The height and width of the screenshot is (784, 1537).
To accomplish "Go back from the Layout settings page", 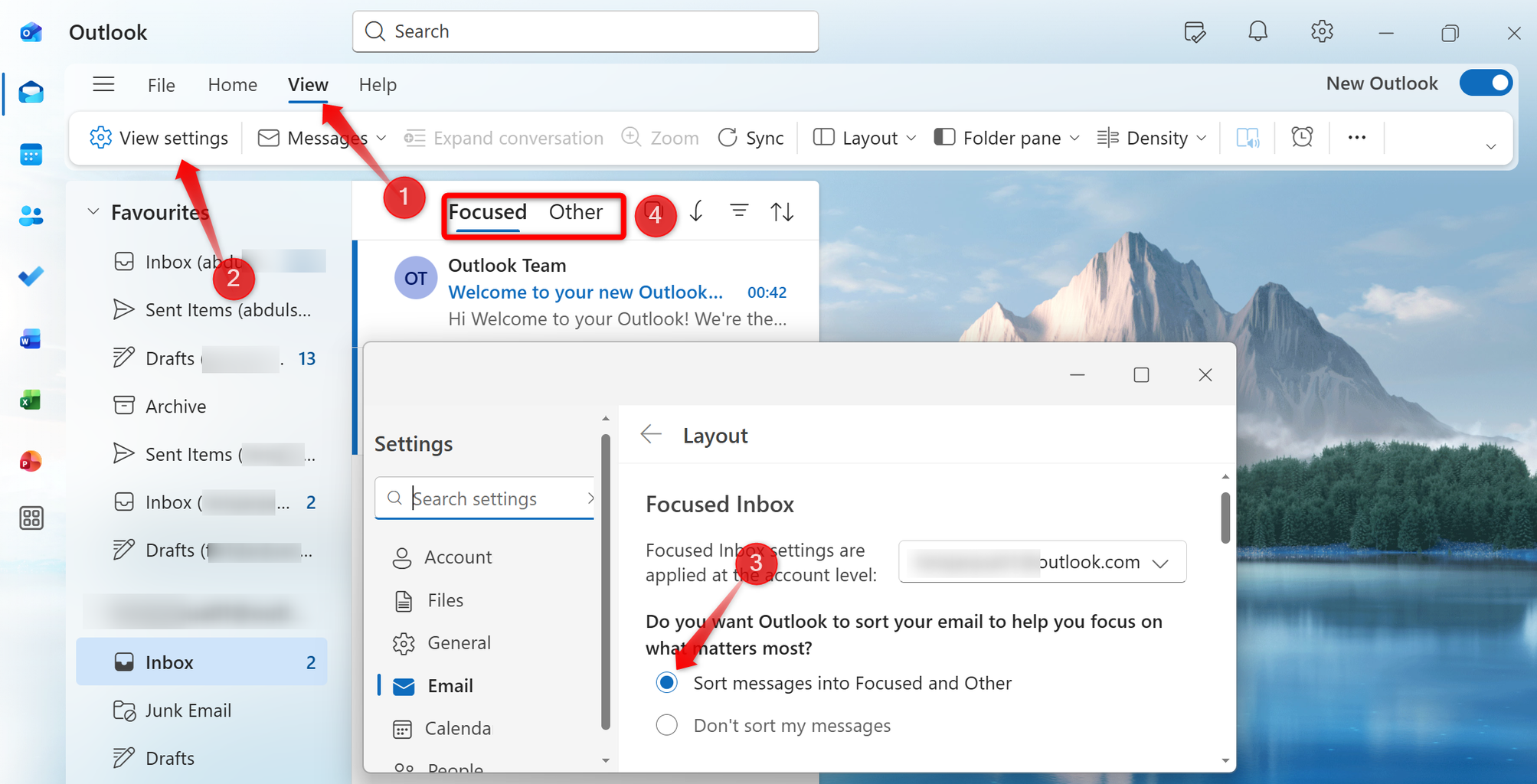I will tap(650, 434).
